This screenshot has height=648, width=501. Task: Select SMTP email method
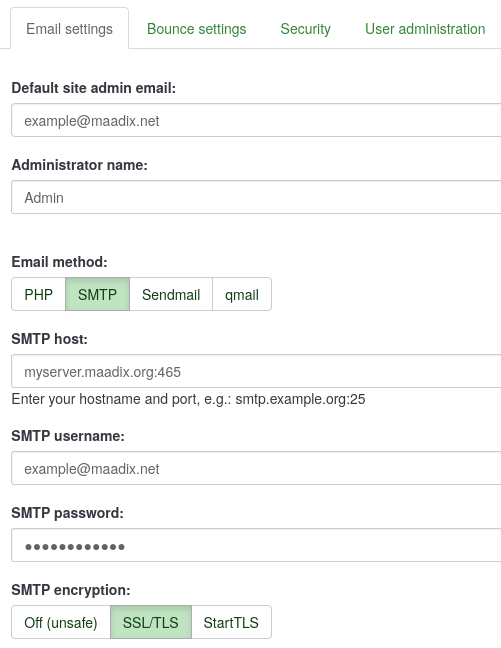98,294
